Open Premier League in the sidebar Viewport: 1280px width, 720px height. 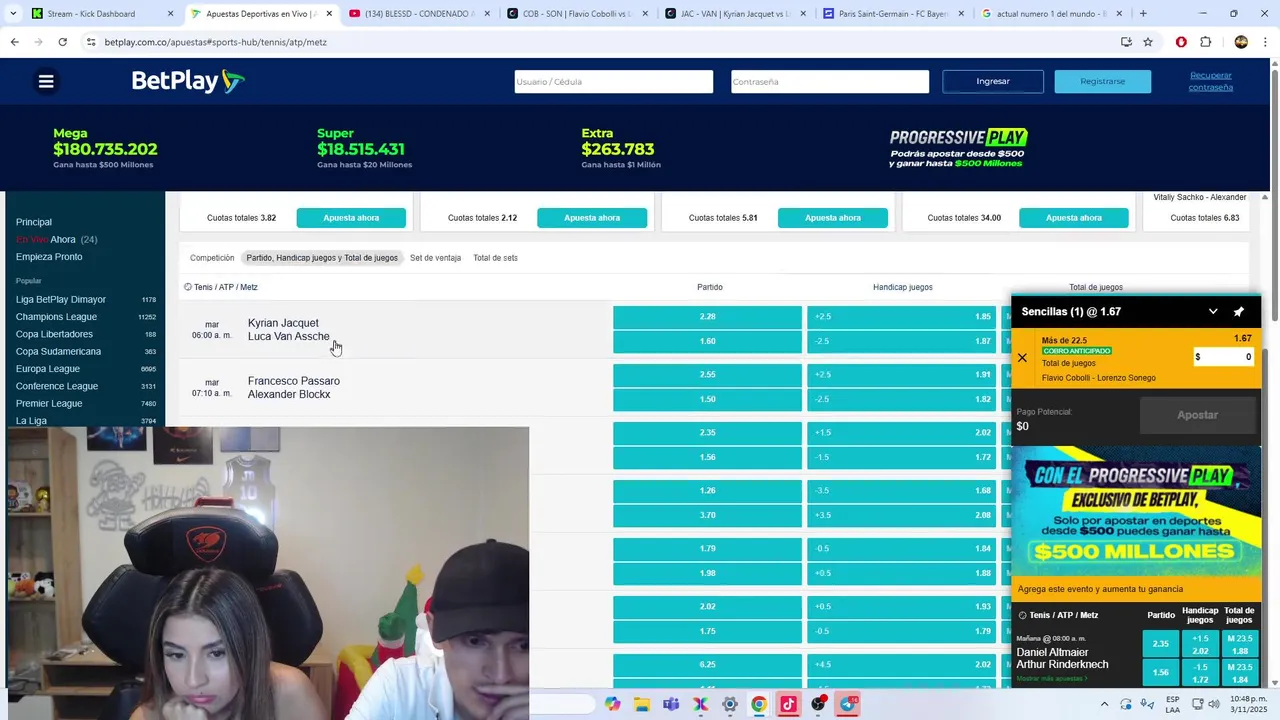(x=49, y=404)
